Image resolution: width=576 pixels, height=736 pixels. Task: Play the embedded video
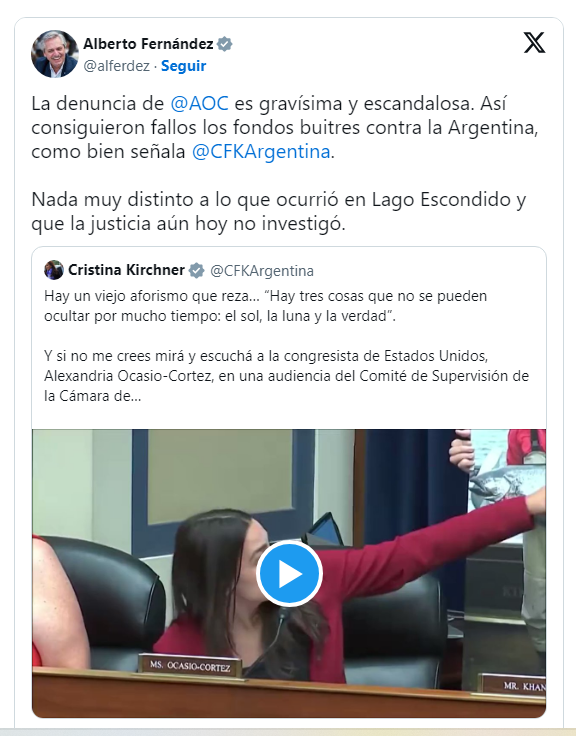(x=289, y=573)
